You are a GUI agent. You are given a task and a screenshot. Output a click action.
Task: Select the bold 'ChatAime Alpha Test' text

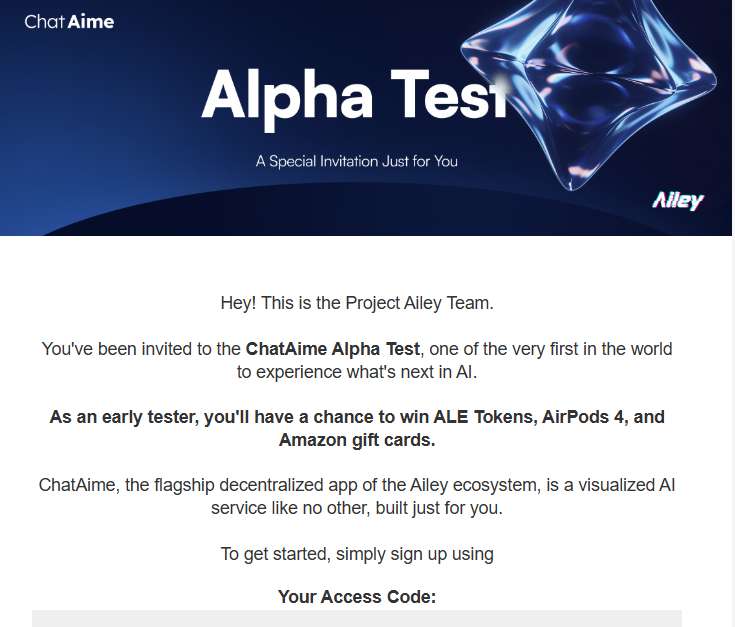click(x=332, y=349)
